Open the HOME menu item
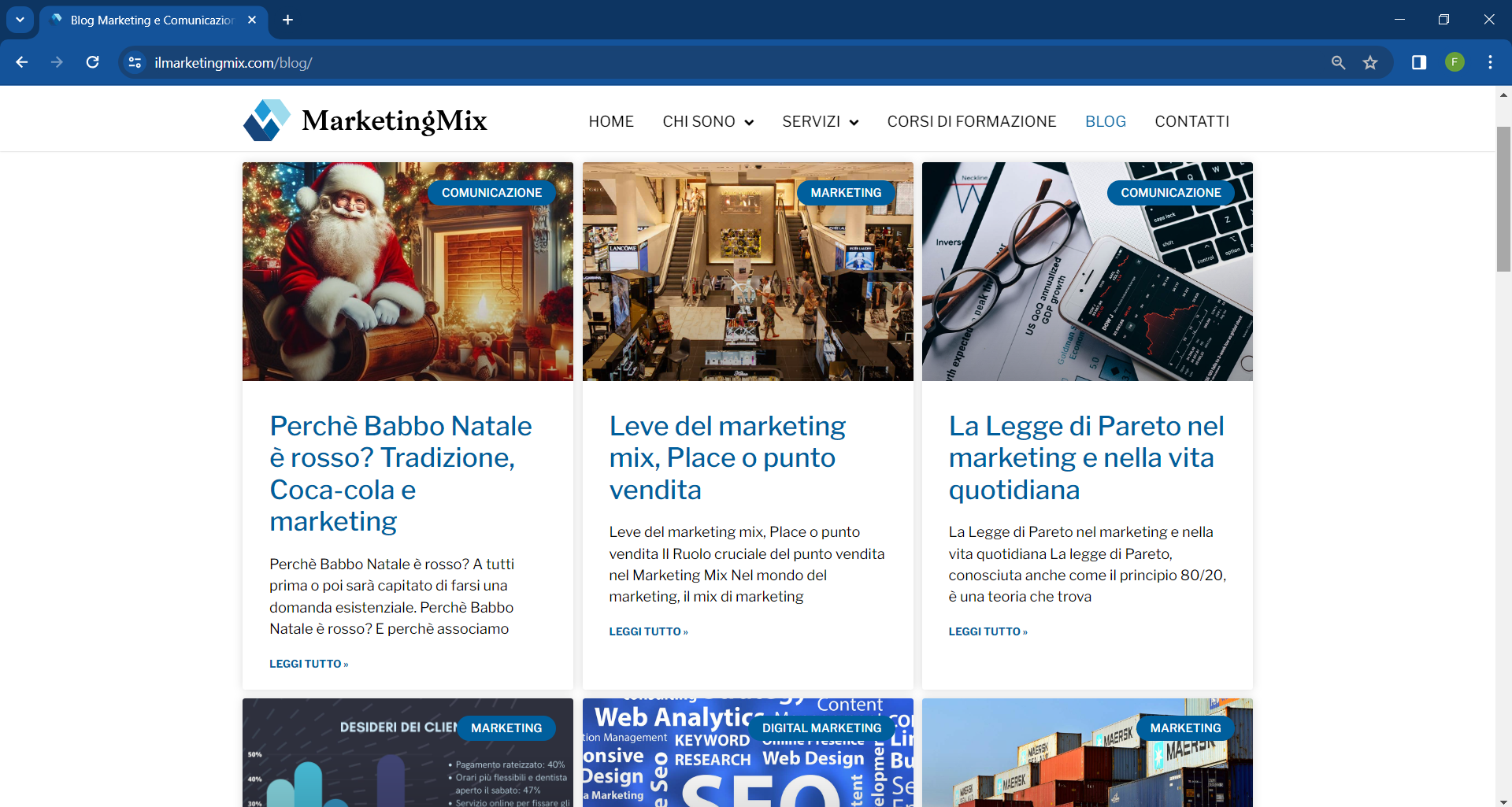 (611, 121)
